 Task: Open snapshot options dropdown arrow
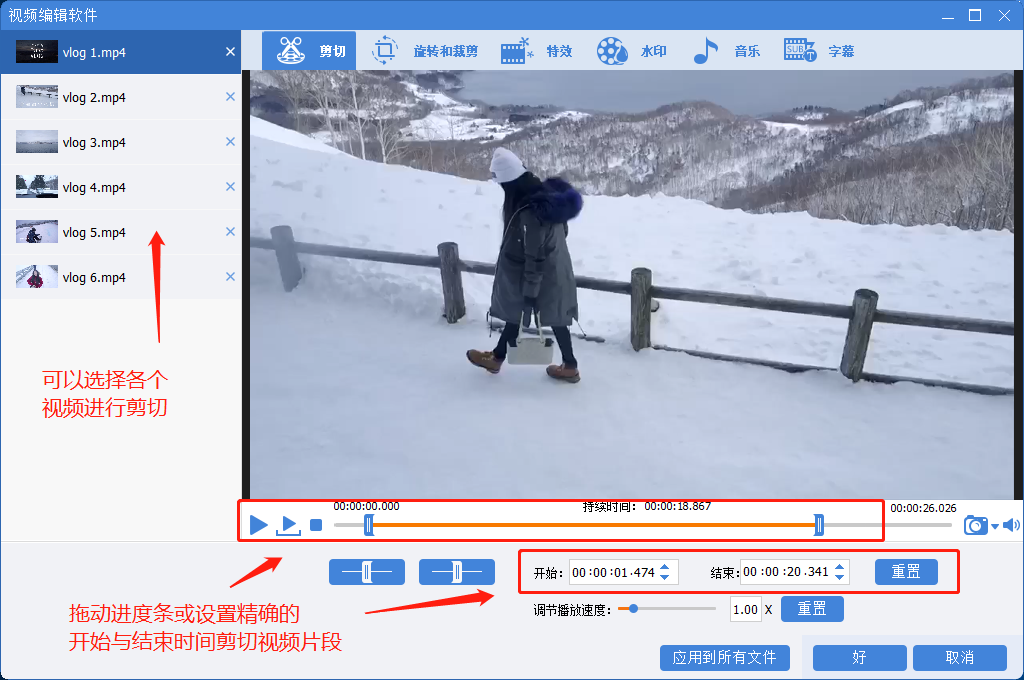point(995,526)
